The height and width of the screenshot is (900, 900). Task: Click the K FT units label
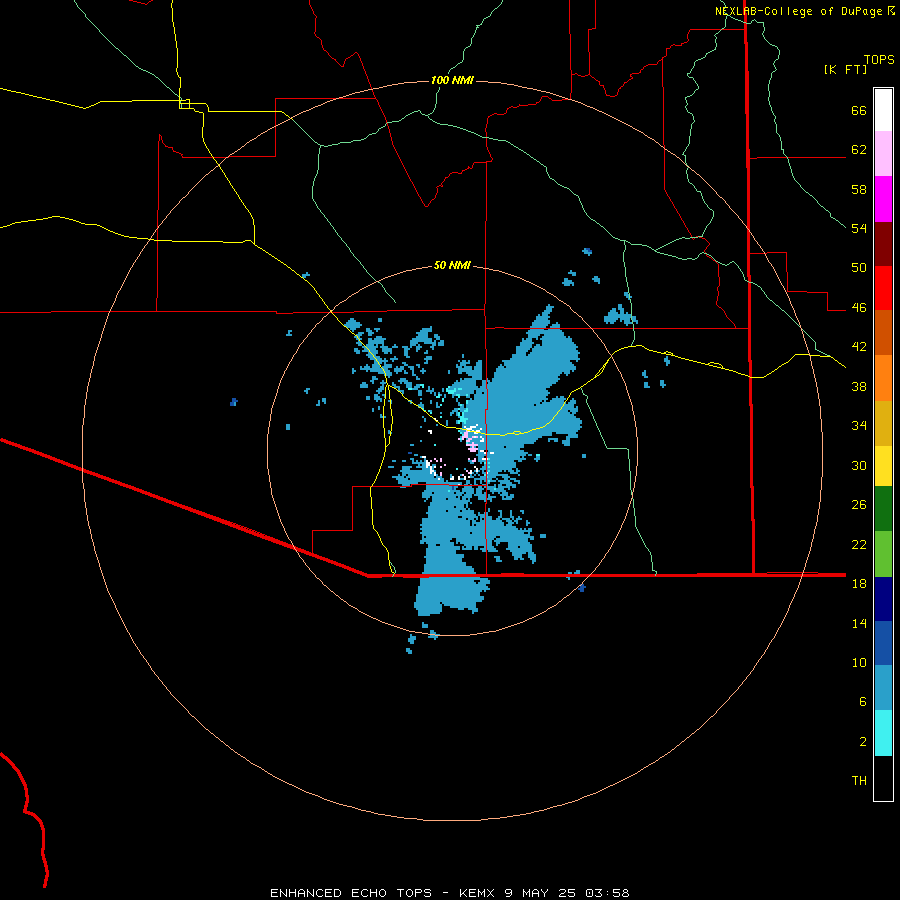click(x=845, y=70)
